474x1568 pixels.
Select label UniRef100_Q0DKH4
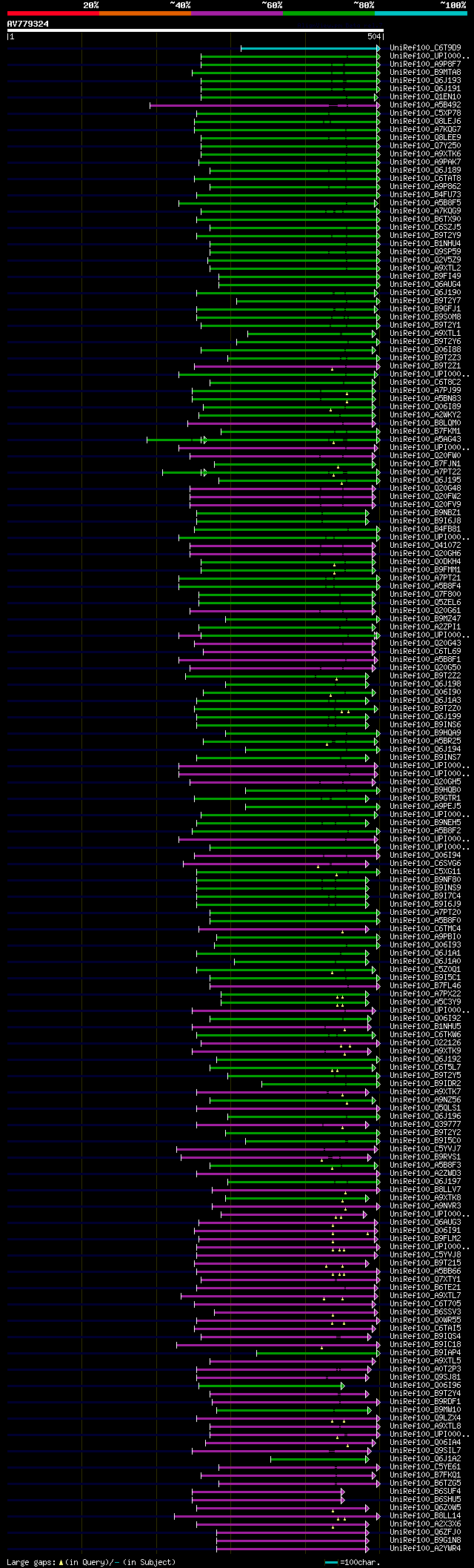[425, 562]
